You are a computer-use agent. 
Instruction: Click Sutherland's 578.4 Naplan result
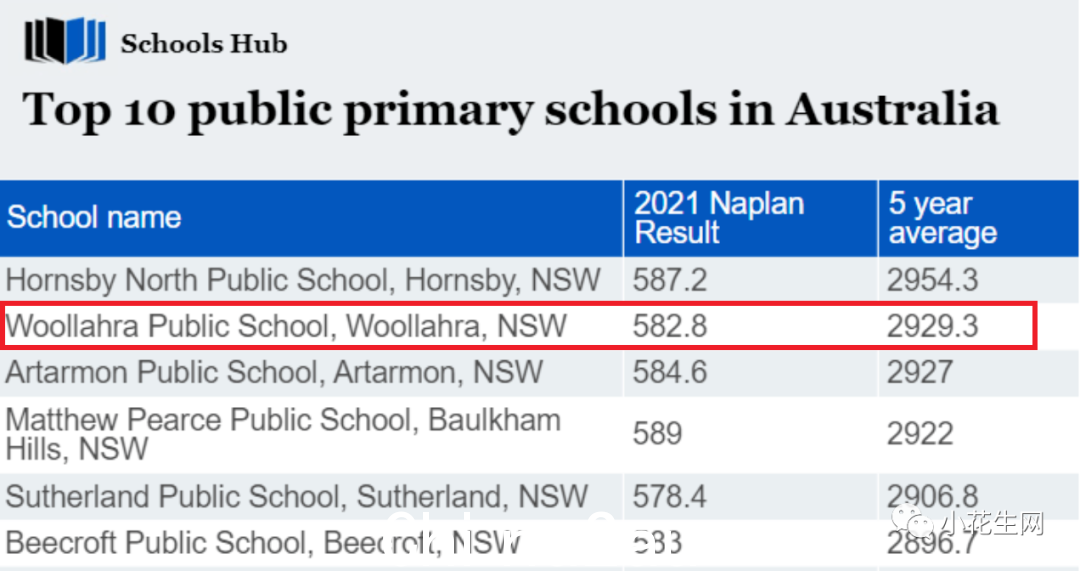669,497
